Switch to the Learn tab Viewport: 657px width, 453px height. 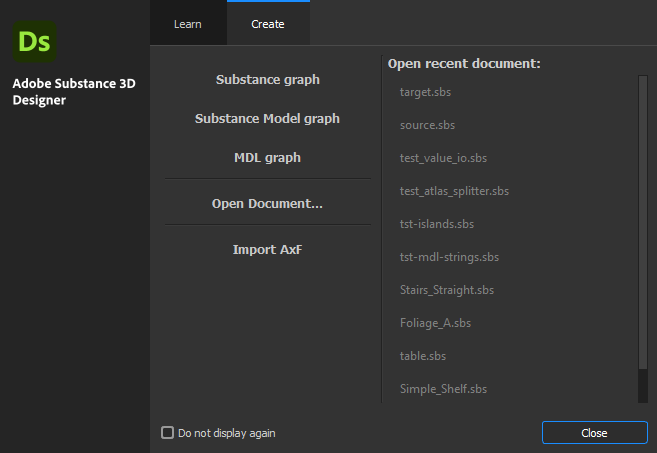point(188,24)
